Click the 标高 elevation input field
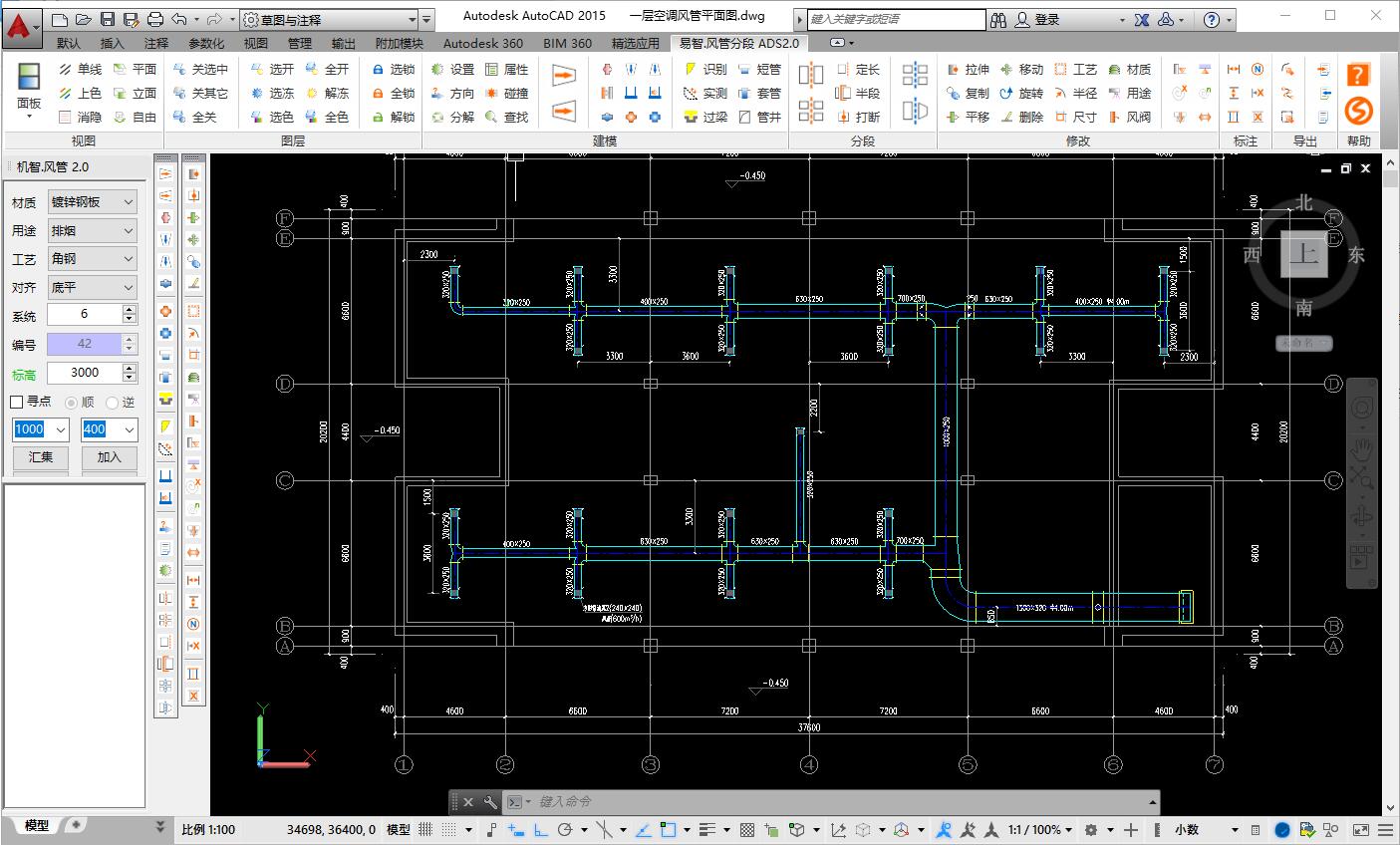Viewport: 1400px width, 845px height. coord(85,373)
